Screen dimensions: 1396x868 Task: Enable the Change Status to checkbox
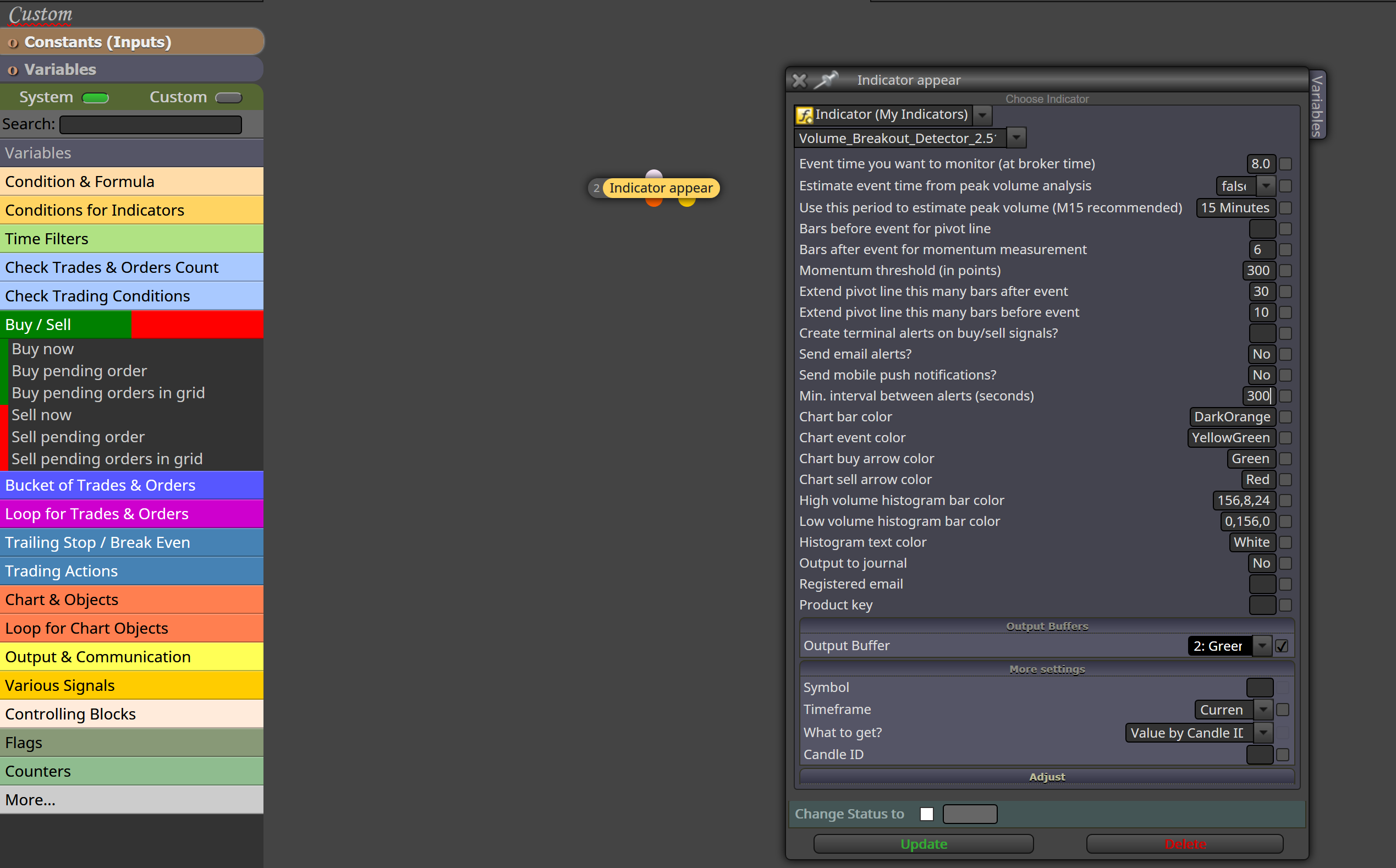coord(926,814)
